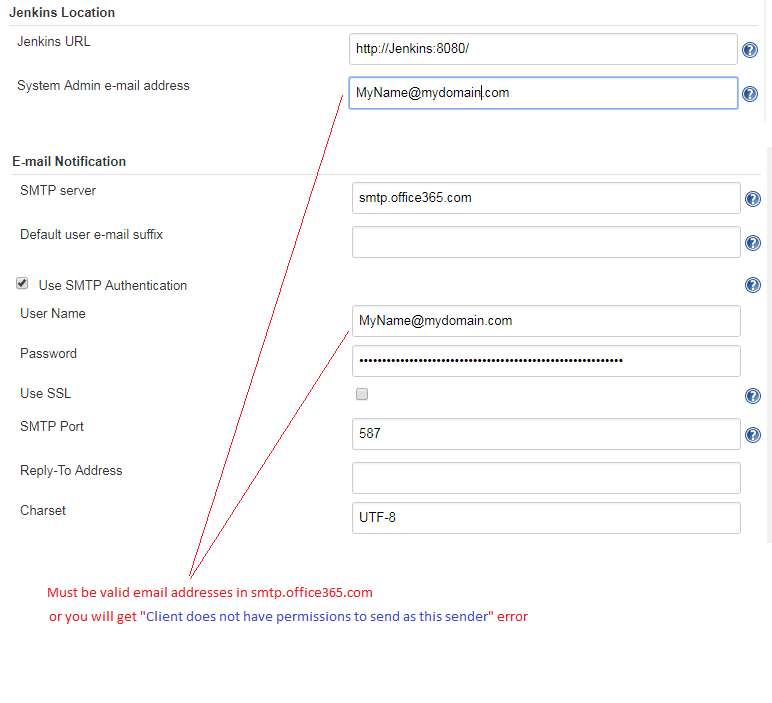Viewport: 772px width, 703px height.
Task: Open help for SMTP Port field
Action: [753, 435]
